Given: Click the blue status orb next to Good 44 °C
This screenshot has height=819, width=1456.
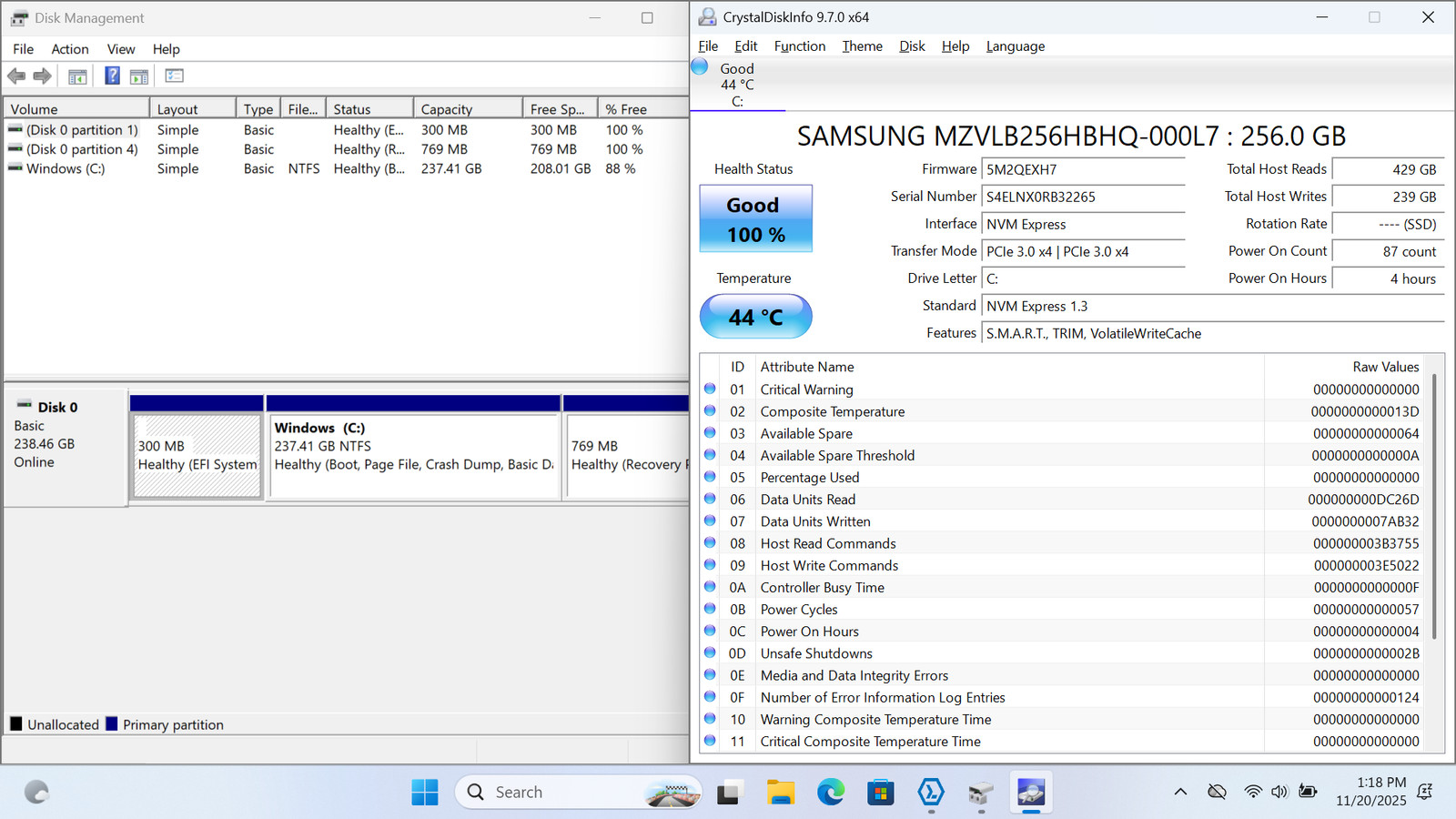Looking at the screenshot, I should coord(700,66).
